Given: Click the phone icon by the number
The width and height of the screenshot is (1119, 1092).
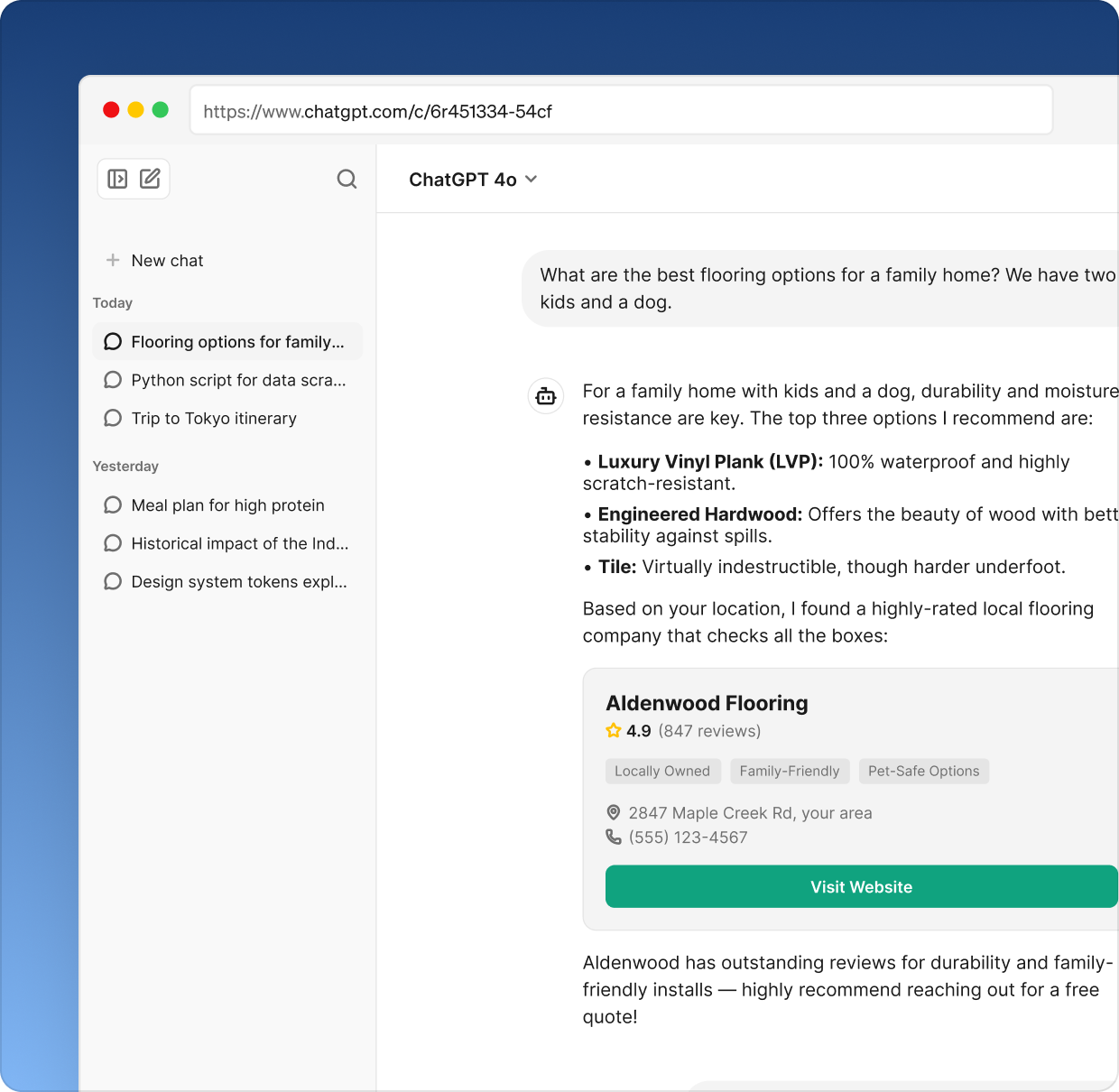Looking at the screenshot, I should tap(614, 837).
